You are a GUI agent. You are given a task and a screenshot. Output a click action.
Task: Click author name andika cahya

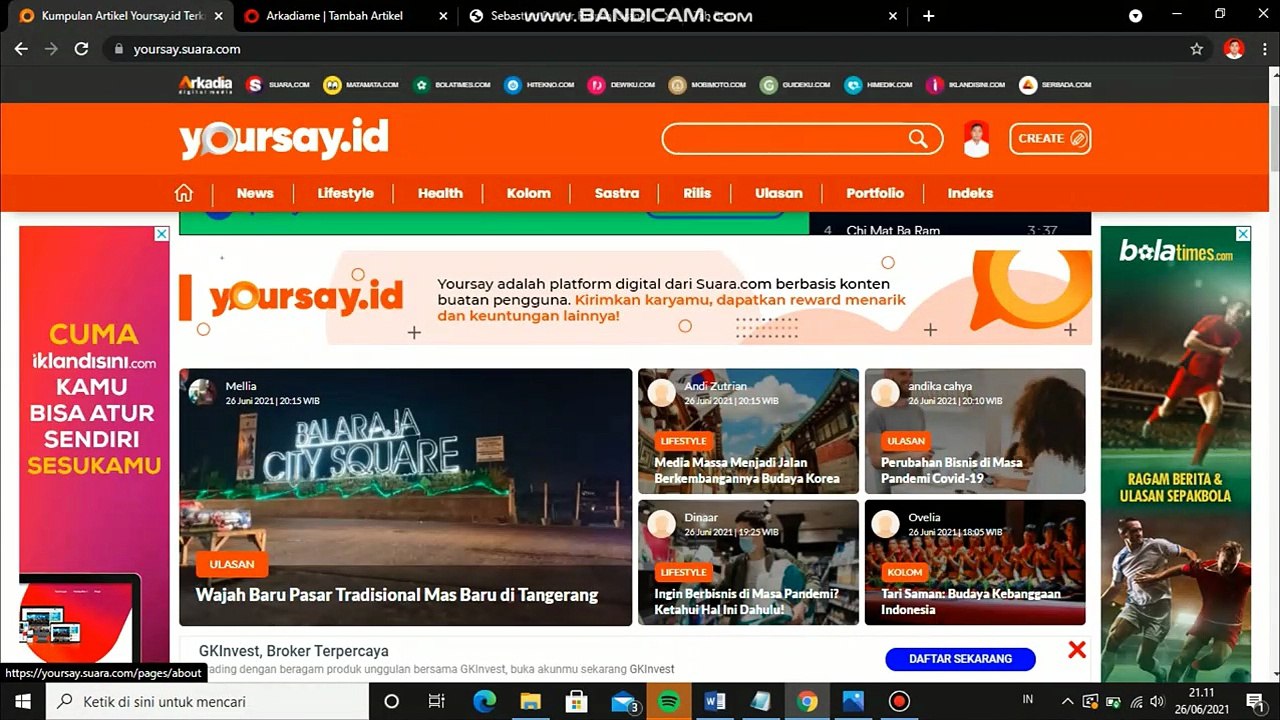pyautogui.click(x=940, y=386)
